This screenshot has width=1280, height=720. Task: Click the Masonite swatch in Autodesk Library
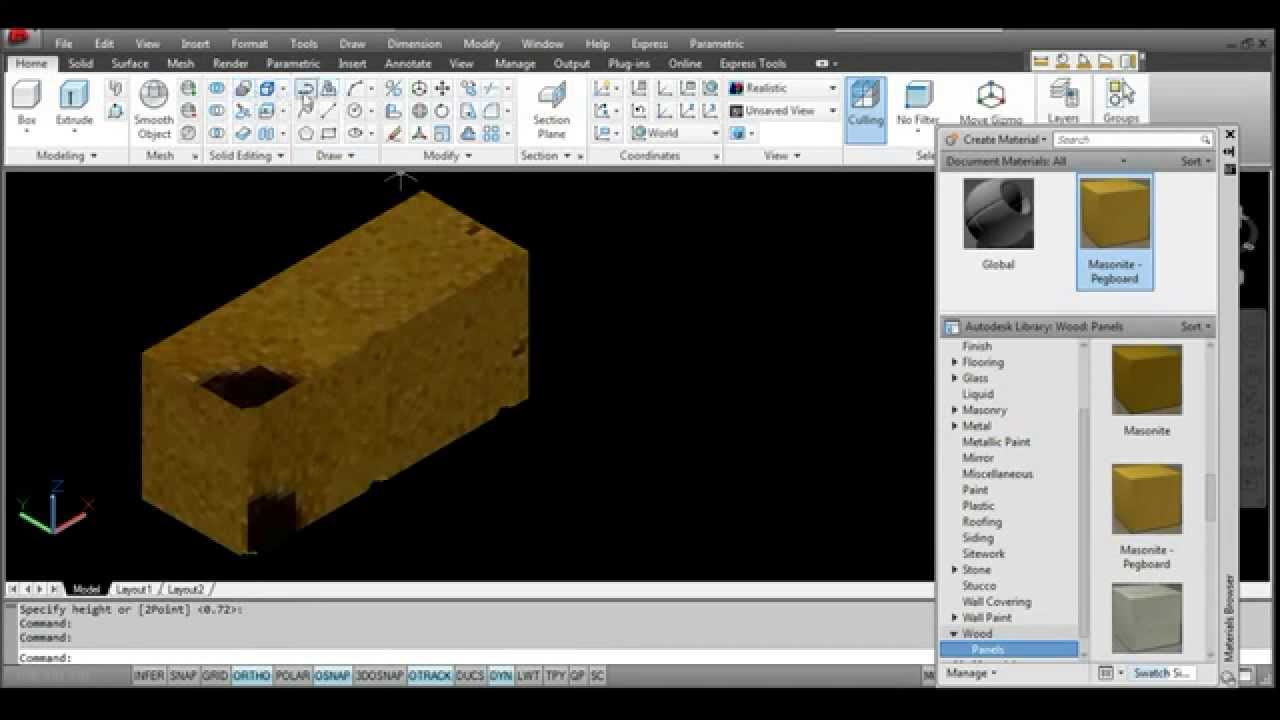coord(1147,380)
